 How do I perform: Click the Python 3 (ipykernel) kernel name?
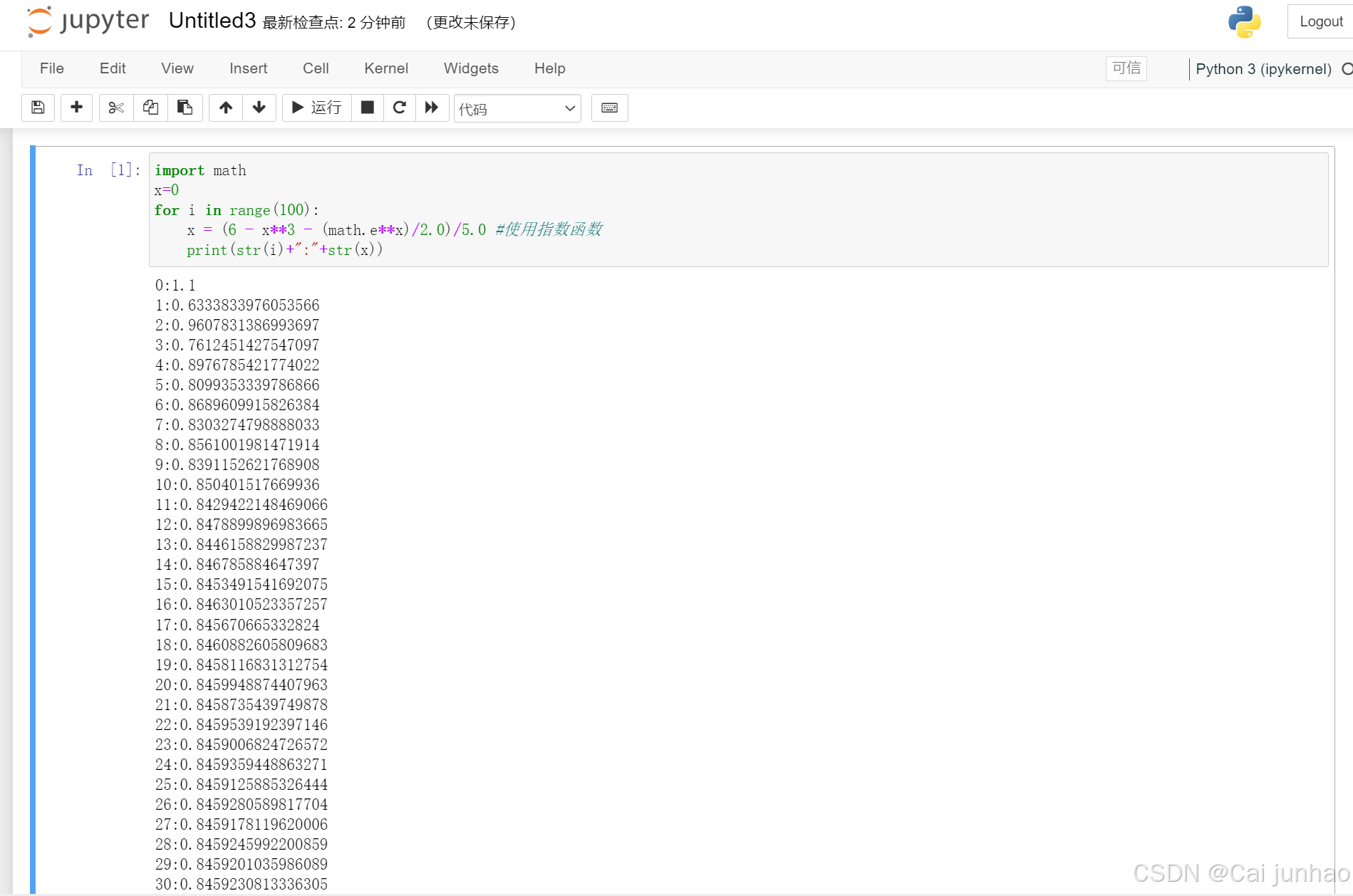click(1263, 69)
